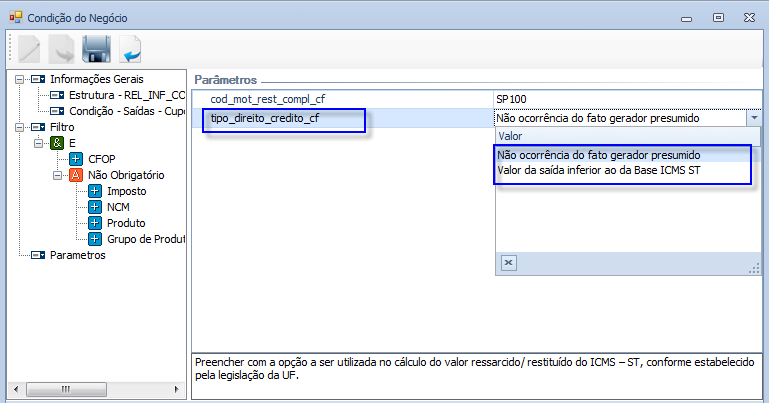Click the icon next to Informações Gerais
Image resolution: width=769 pixels, height=403 pixels.
38,79
